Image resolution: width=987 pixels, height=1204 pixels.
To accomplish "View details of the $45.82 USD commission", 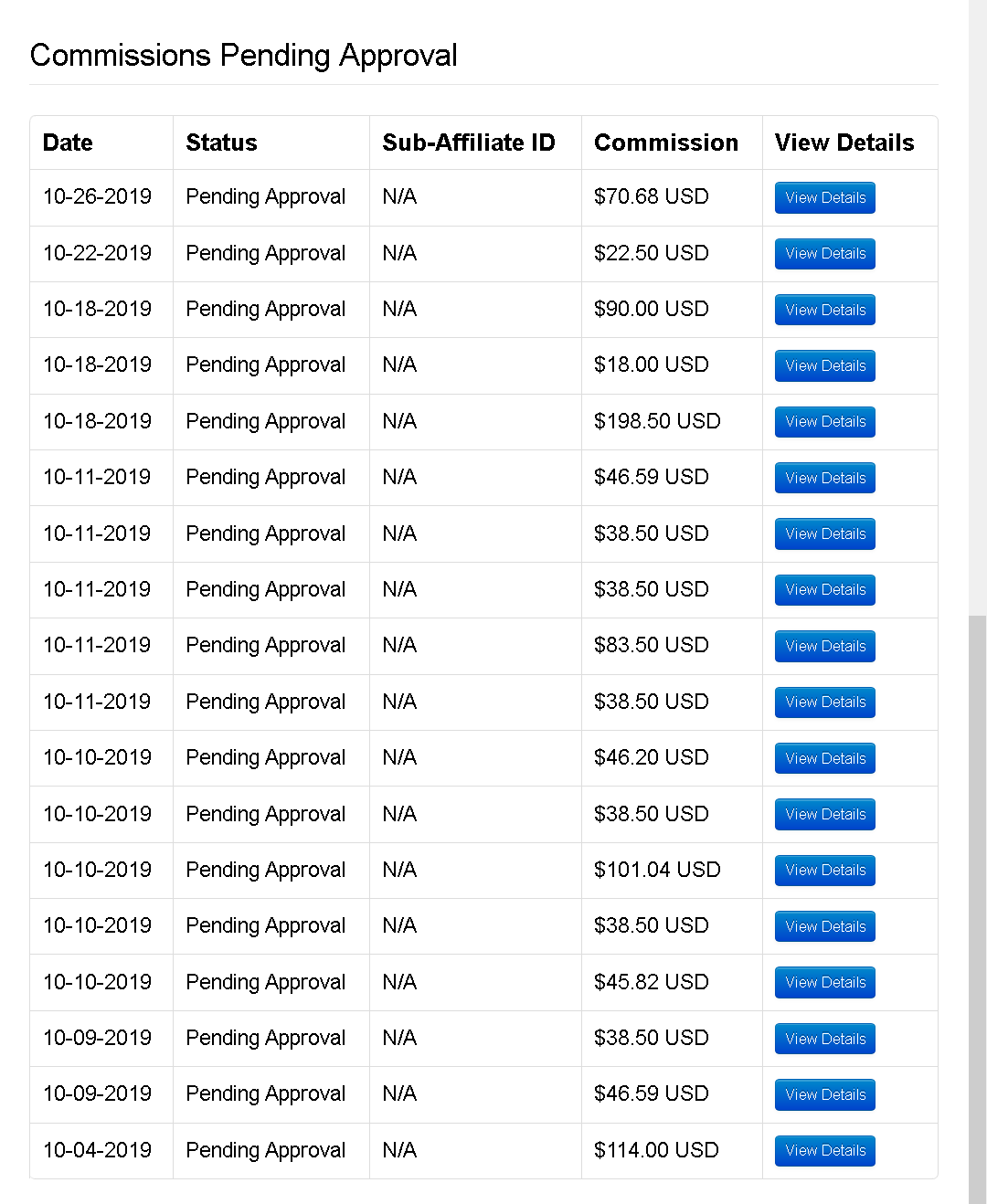I will click(824, 982).
